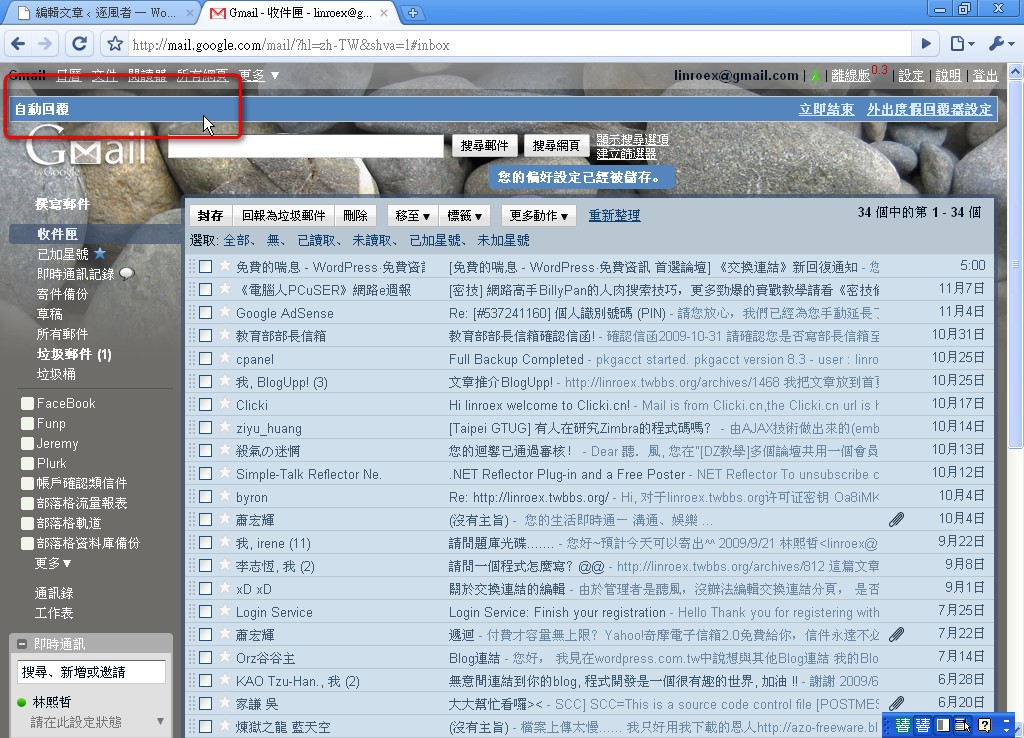The width and height of the screenshot is (1024, 738).
Task: Open the 更多動作 dropdown
Action: click(x=539, y=216)
